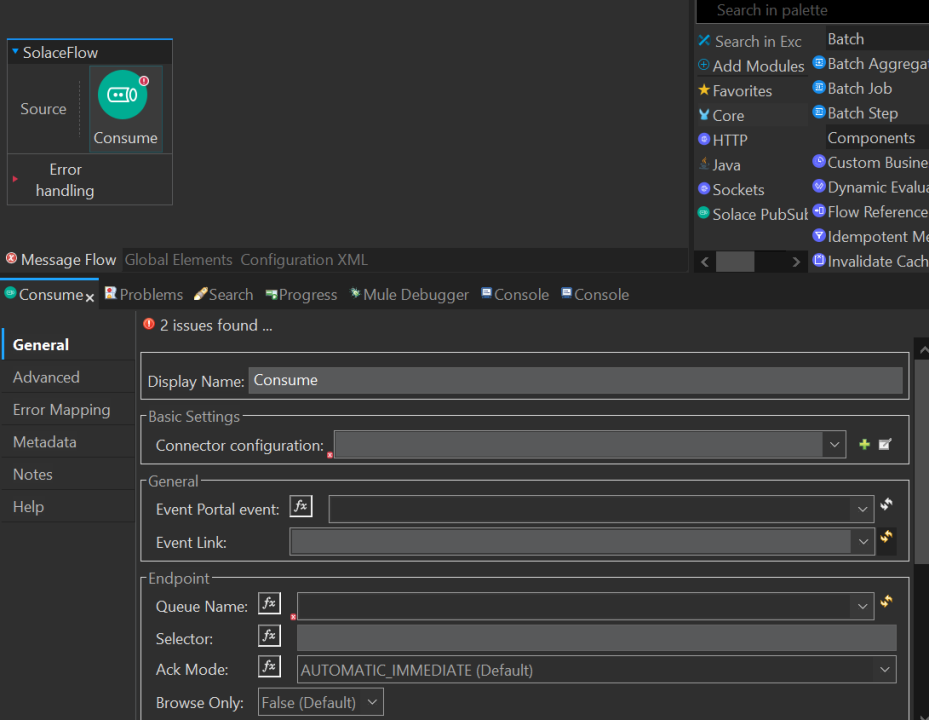Open the Favorites palette category
Screen dimensions: 929x720
(x=735, y=91)
